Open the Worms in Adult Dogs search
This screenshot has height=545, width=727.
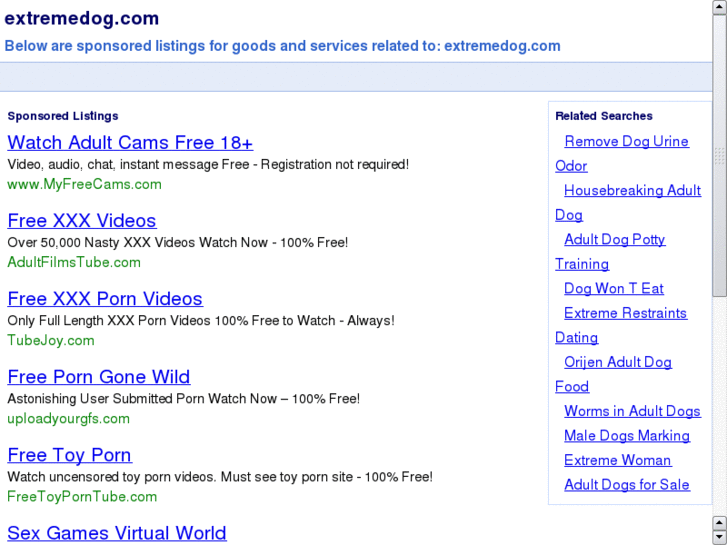[x=632, y=411]
